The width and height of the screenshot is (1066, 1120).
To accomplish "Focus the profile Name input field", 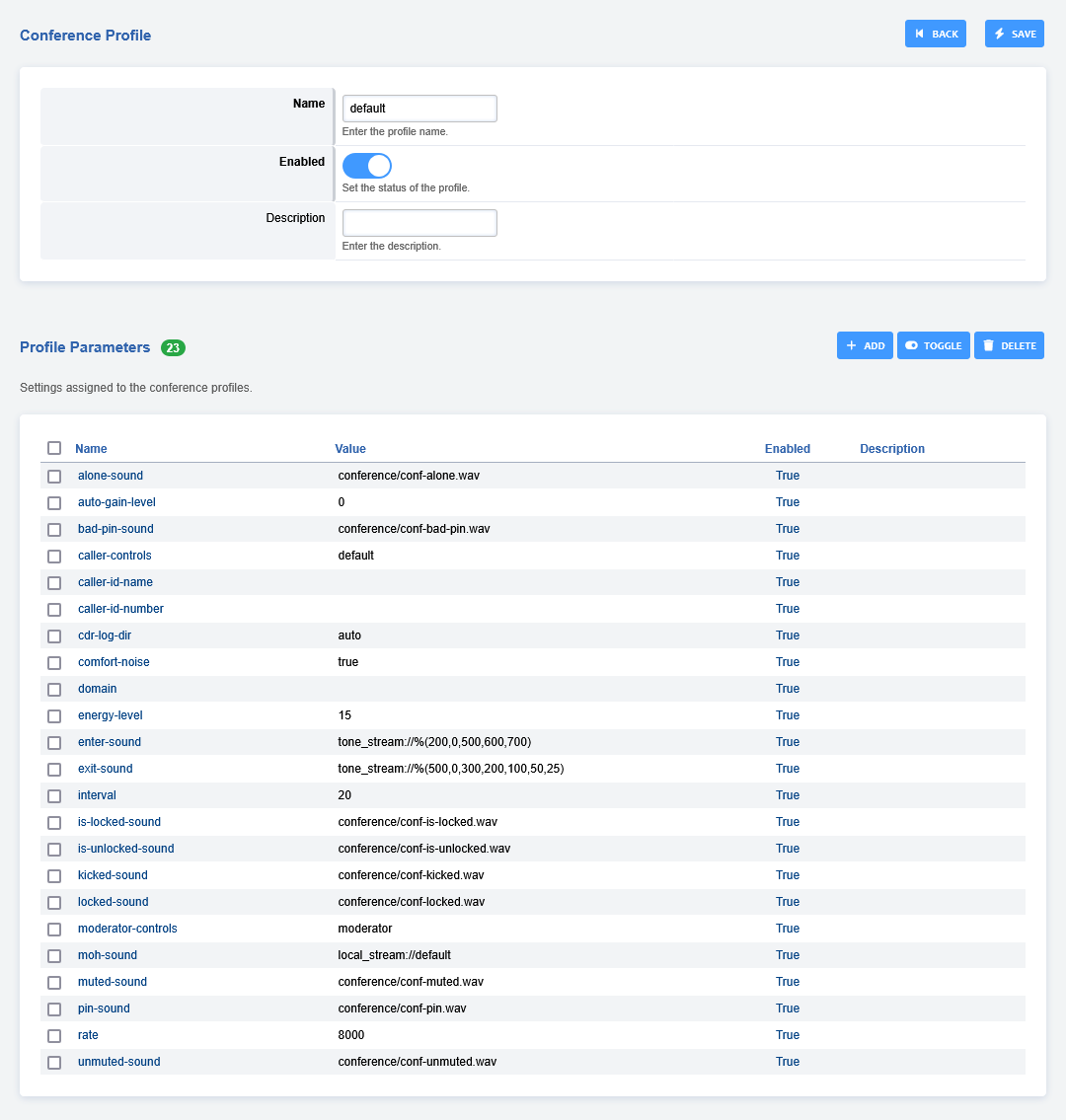I will (x=419, y=109).
